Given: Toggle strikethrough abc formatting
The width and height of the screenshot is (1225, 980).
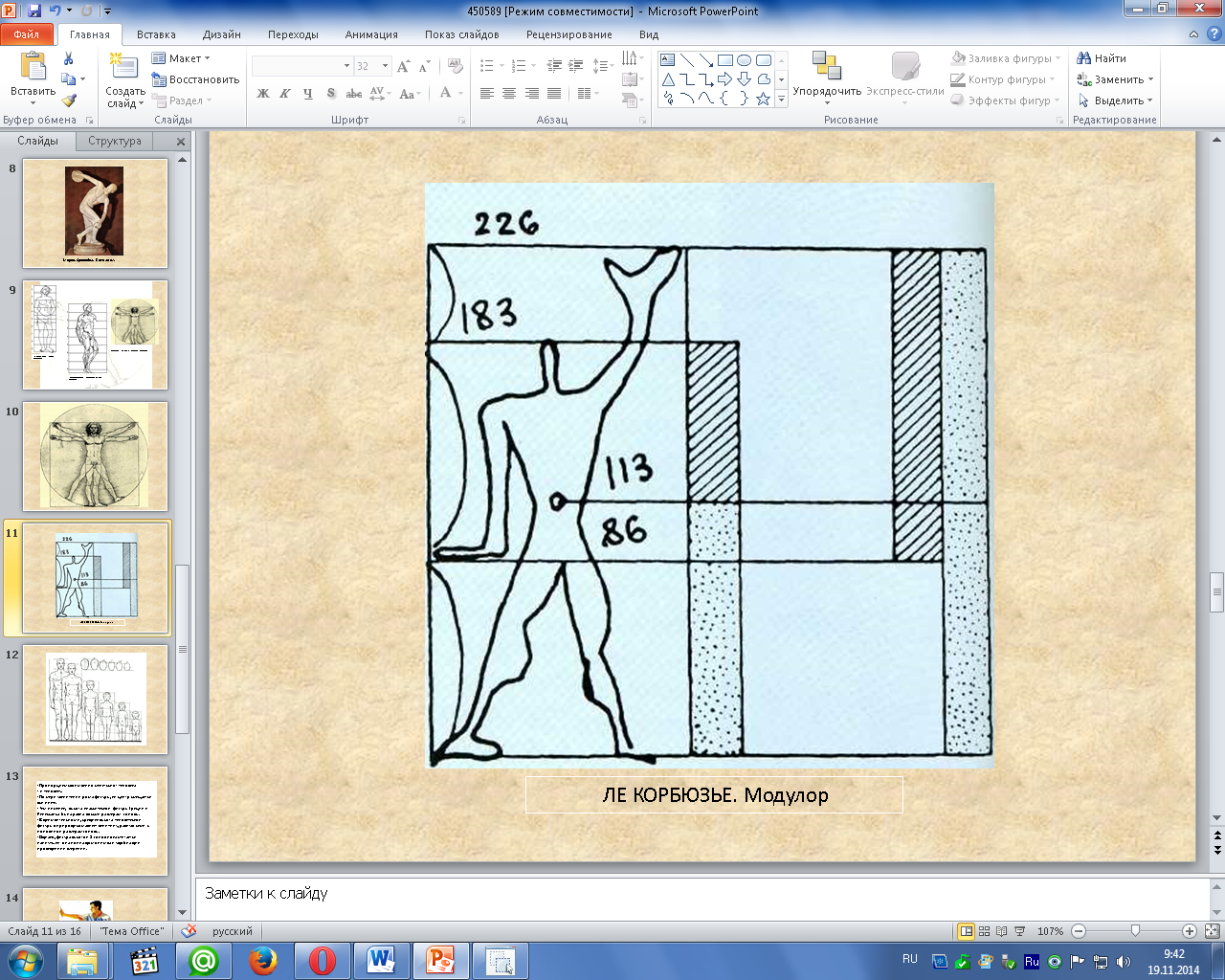Looking at the screenshot, I should tap(353, 93).
